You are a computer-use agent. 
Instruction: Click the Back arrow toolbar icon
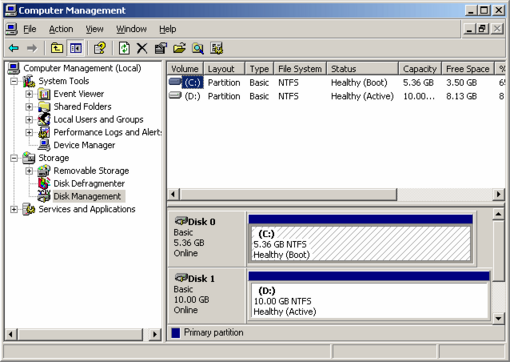point(14,49)
